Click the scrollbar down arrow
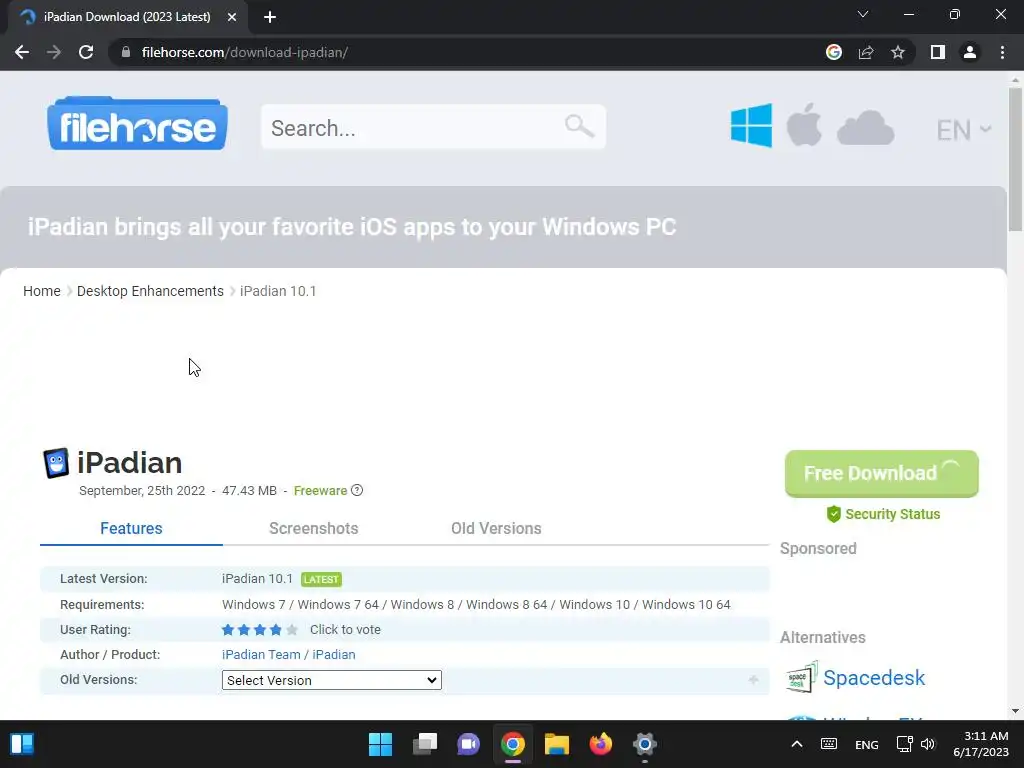1024x768 pixels. click(1015, 711)
